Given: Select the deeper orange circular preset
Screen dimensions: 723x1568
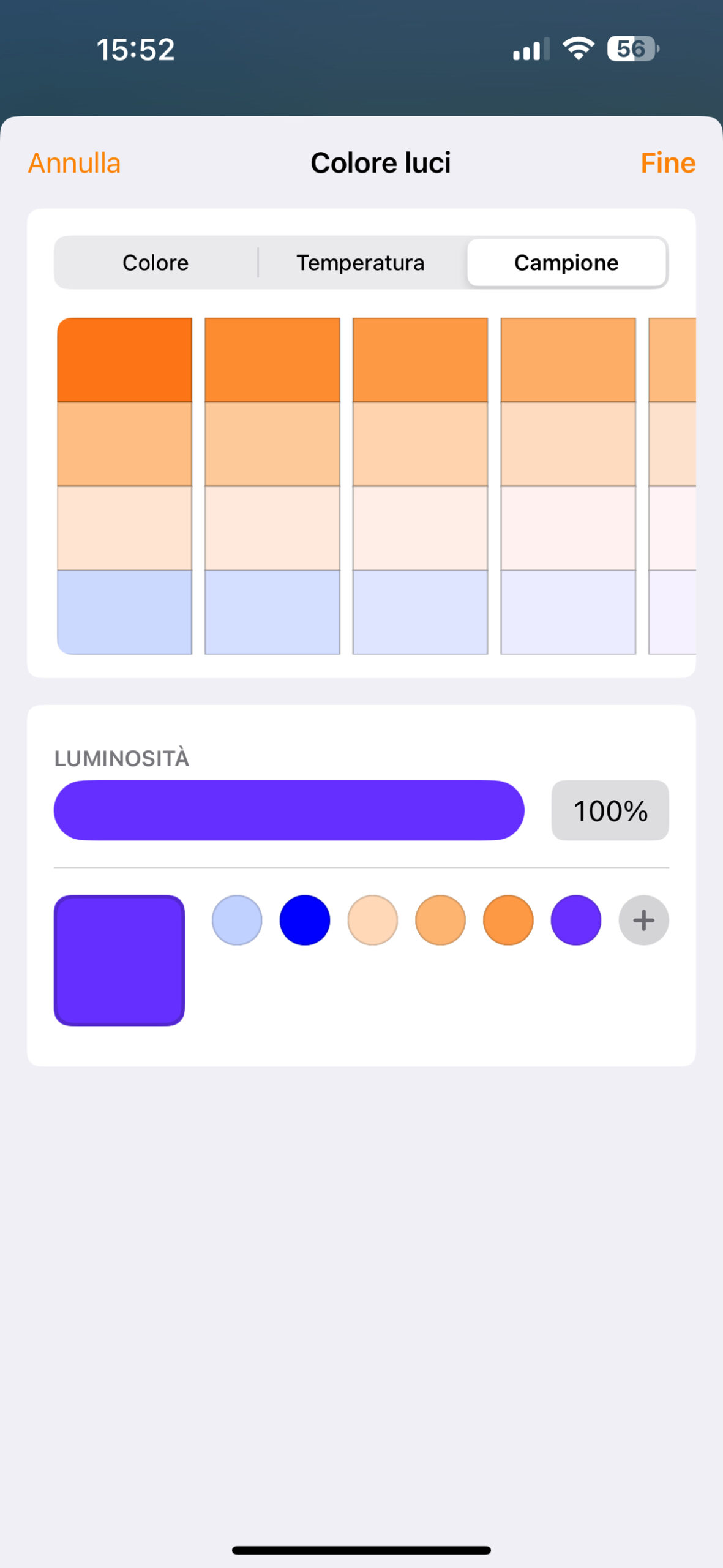Looking at the screenshot, I should tap(508, 920).
